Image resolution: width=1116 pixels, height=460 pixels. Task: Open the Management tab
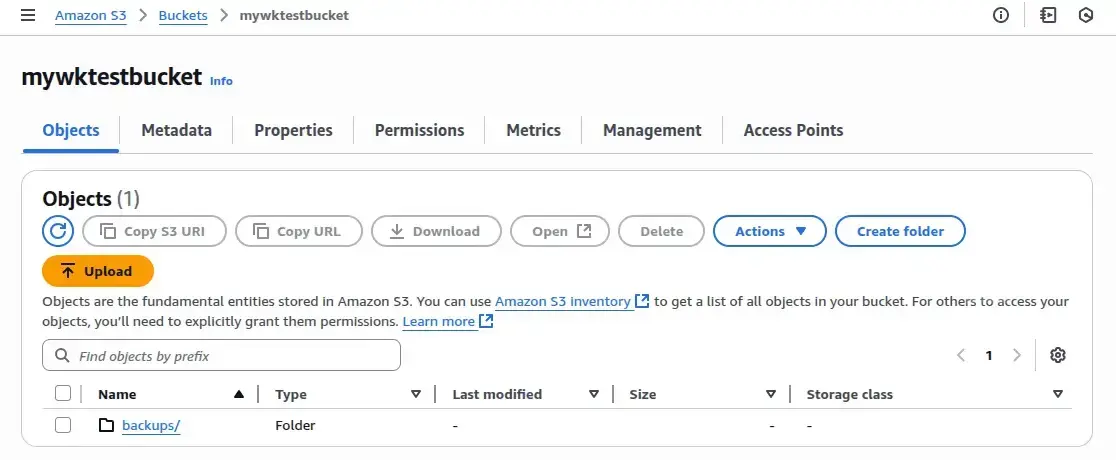click(652, 130)
